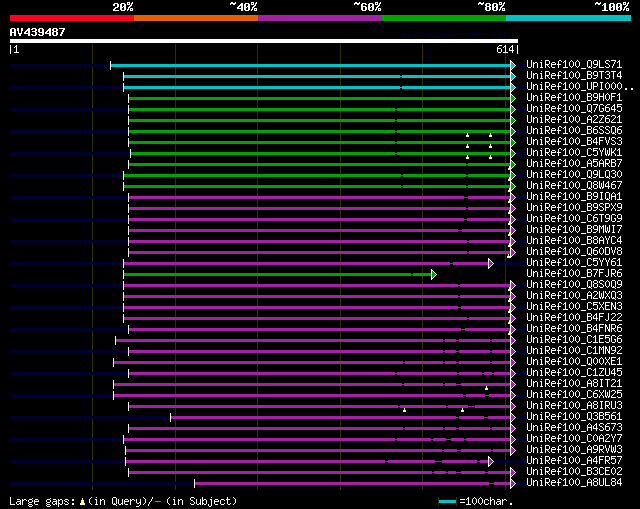The width and height of the screenshot is (640, 509).
Task: Select the UniRef100_A8IT21 label text
Action: point(574,384)
